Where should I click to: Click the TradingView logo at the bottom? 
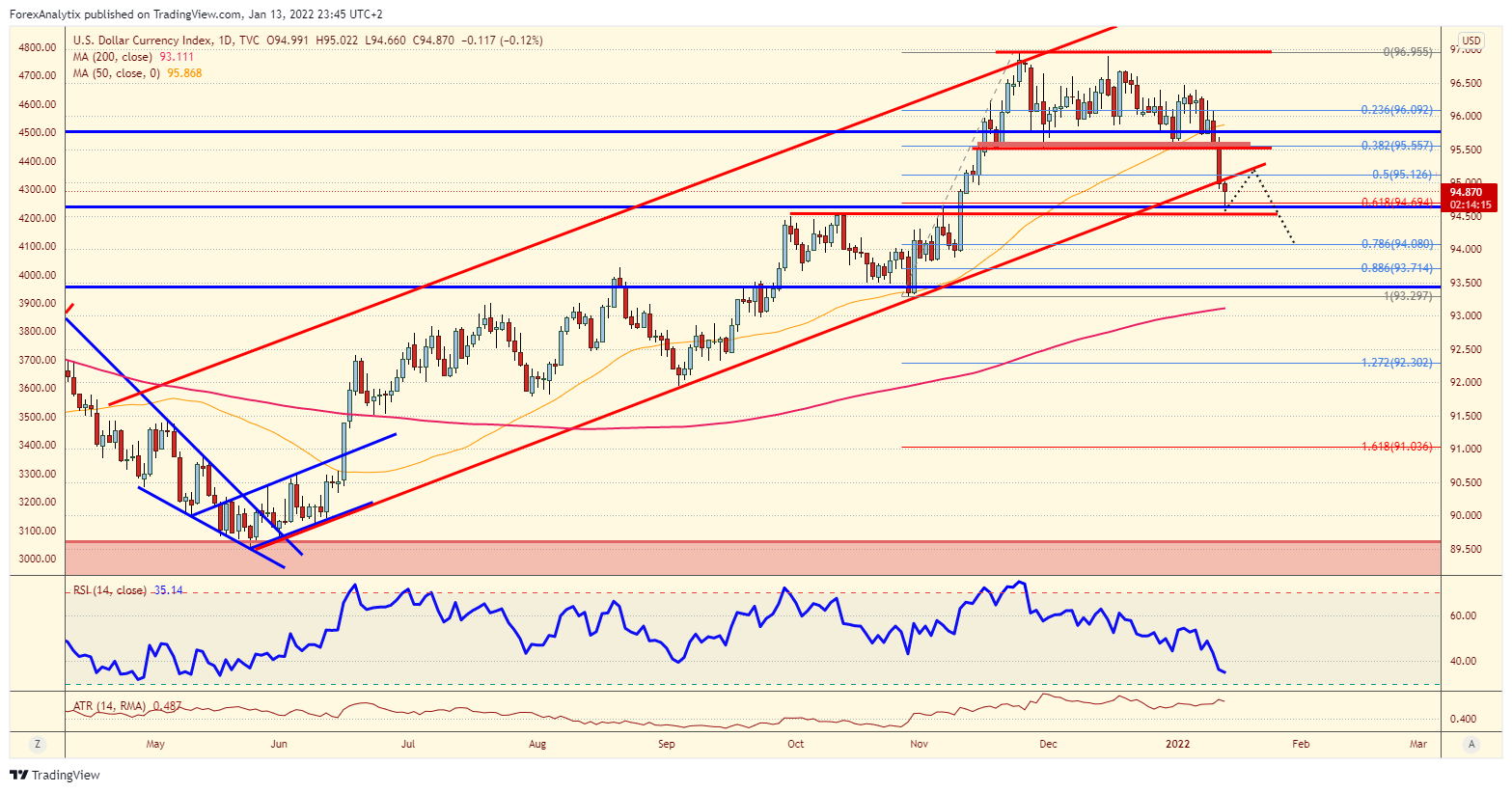click(55, 775)
